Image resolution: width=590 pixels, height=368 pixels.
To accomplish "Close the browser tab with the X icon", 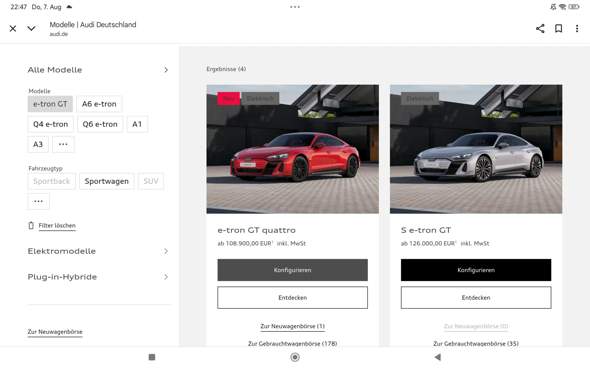I will pyautogui.click(x=13, y=29).
